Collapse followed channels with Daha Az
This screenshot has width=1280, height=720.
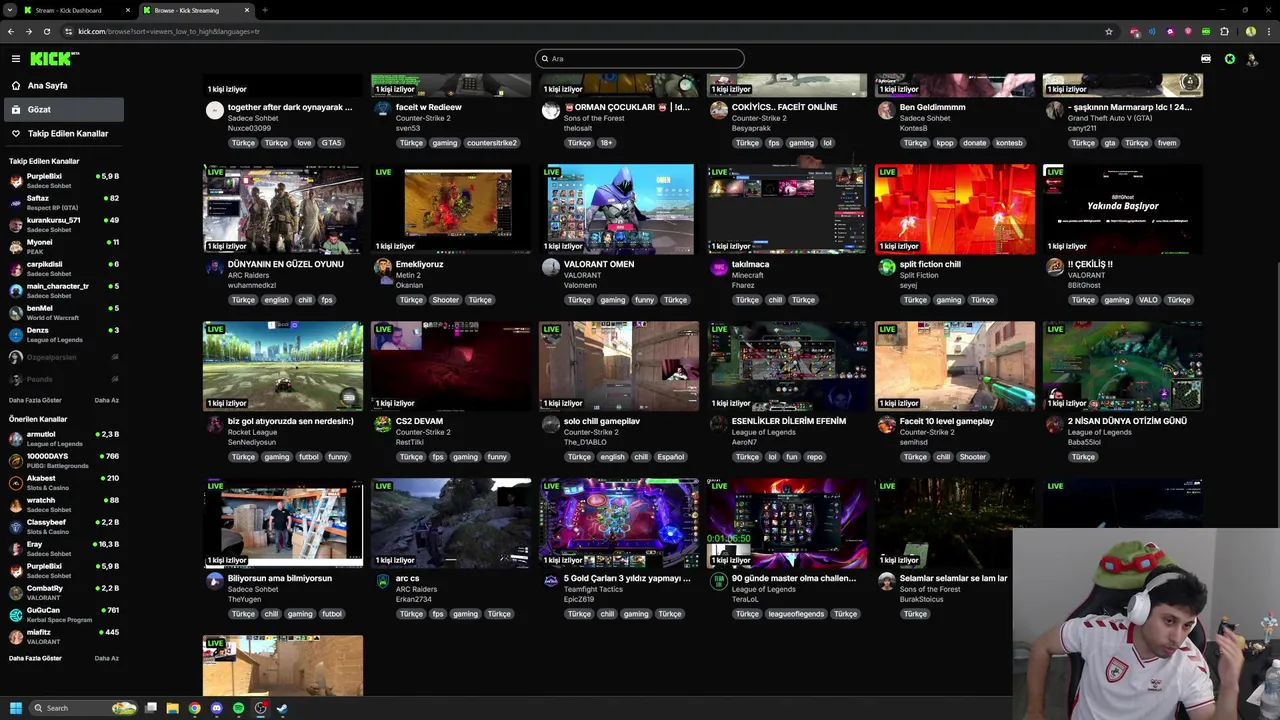click(107, 400)
